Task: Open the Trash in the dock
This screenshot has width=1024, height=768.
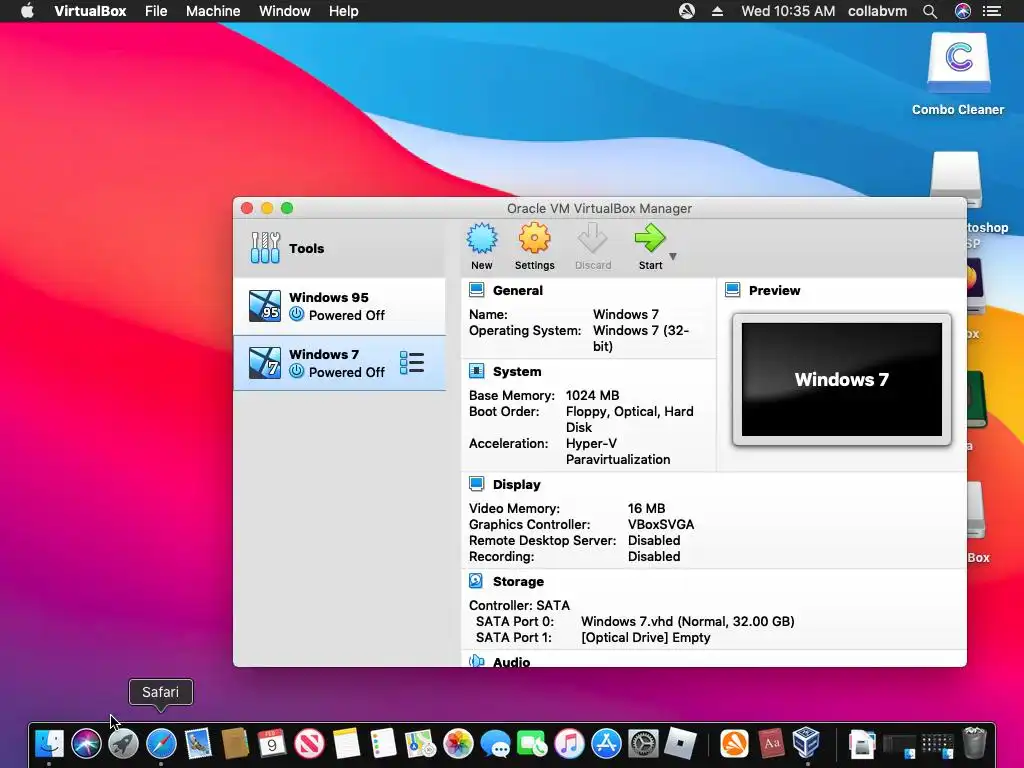Action: click(974, 743)
